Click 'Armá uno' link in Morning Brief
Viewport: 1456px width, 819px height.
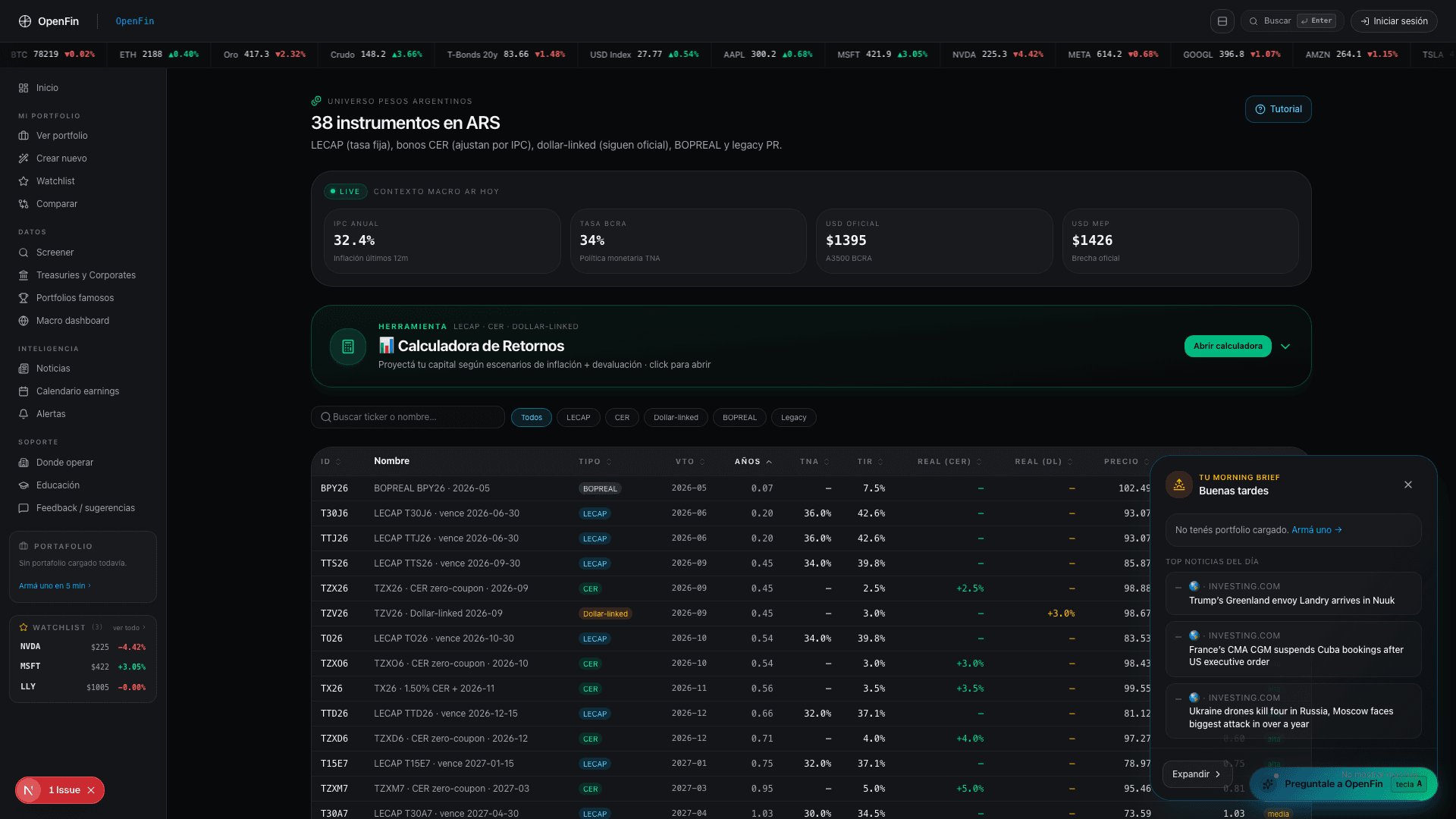(1316, 530)
